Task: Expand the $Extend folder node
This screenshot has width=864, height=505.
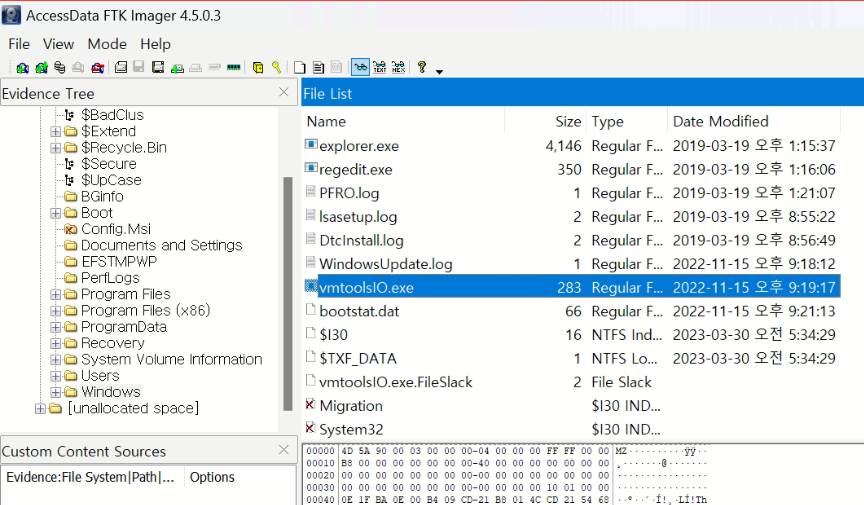Action: [x=56, y=131]
